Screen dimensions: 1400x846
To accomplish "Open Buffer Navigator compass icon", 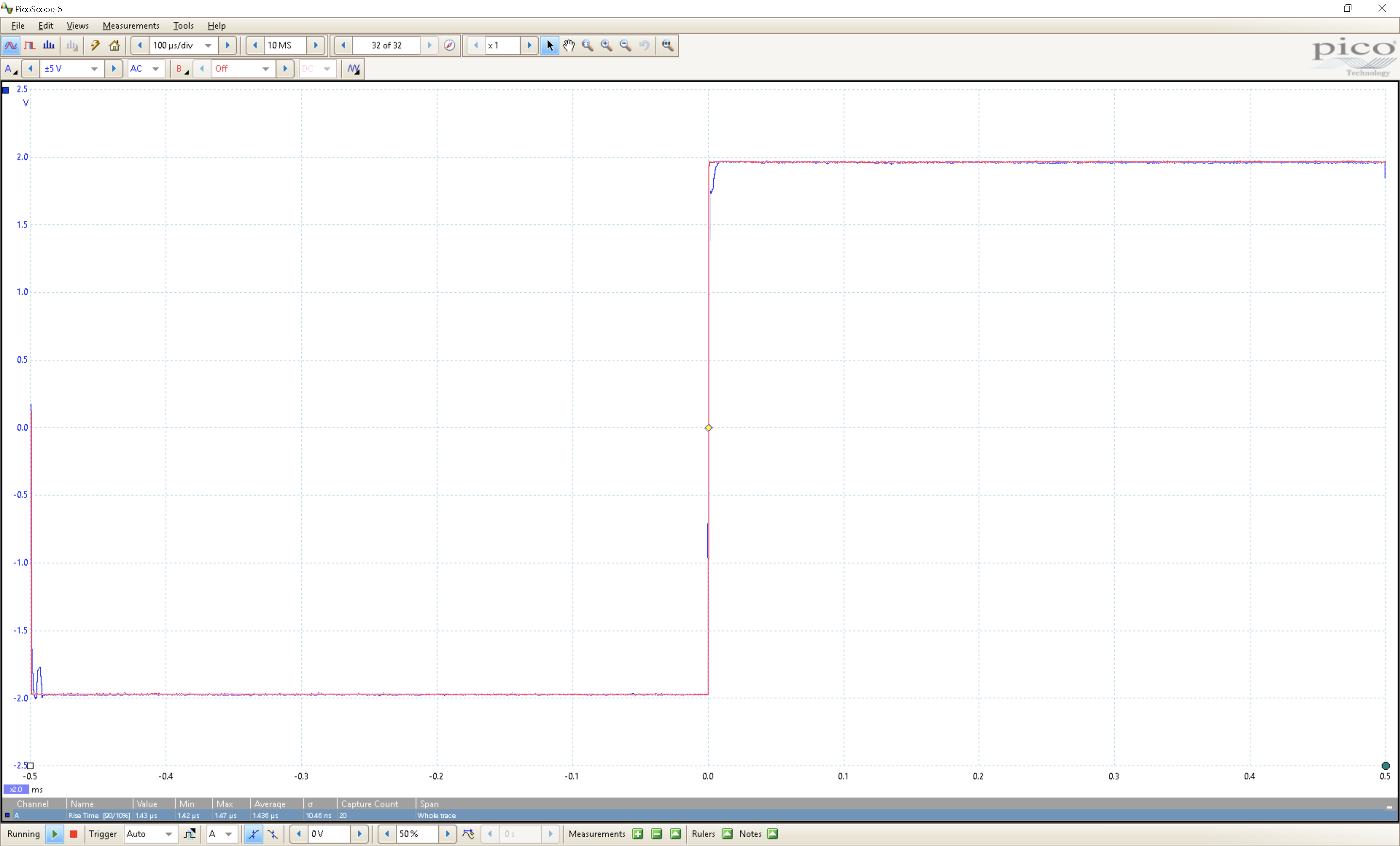I will click(450, 45).
